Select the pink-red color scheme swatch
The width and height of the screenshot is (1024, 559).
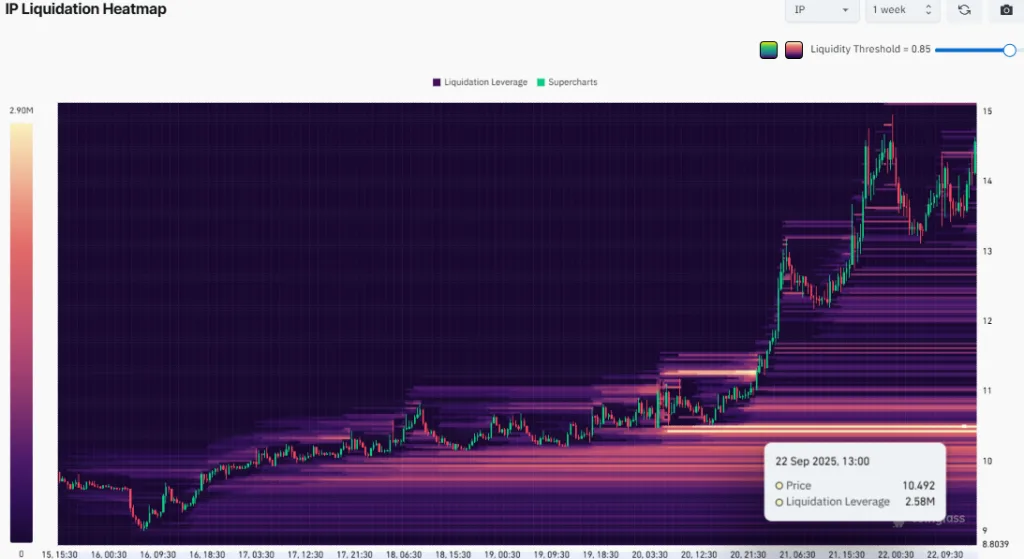[x=793, y=50]
